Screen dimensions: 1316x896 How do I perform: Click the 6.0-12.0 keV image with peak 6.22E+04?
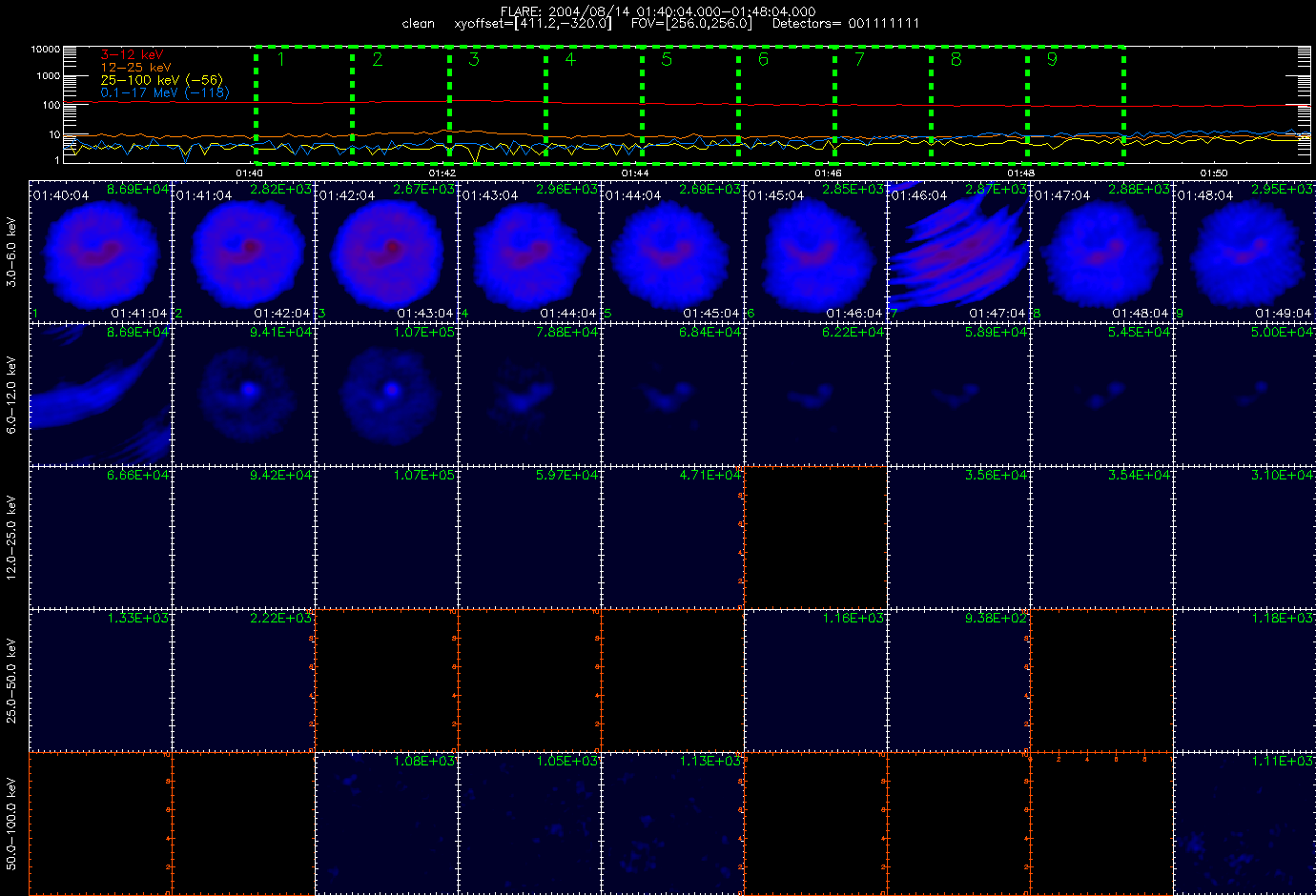816,395
